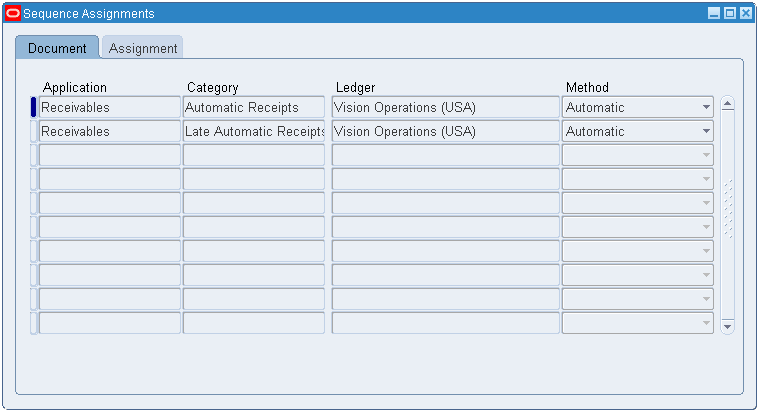Maximize the Sequence Assignments window
The image size is (759, 411).
click(730, 13)
